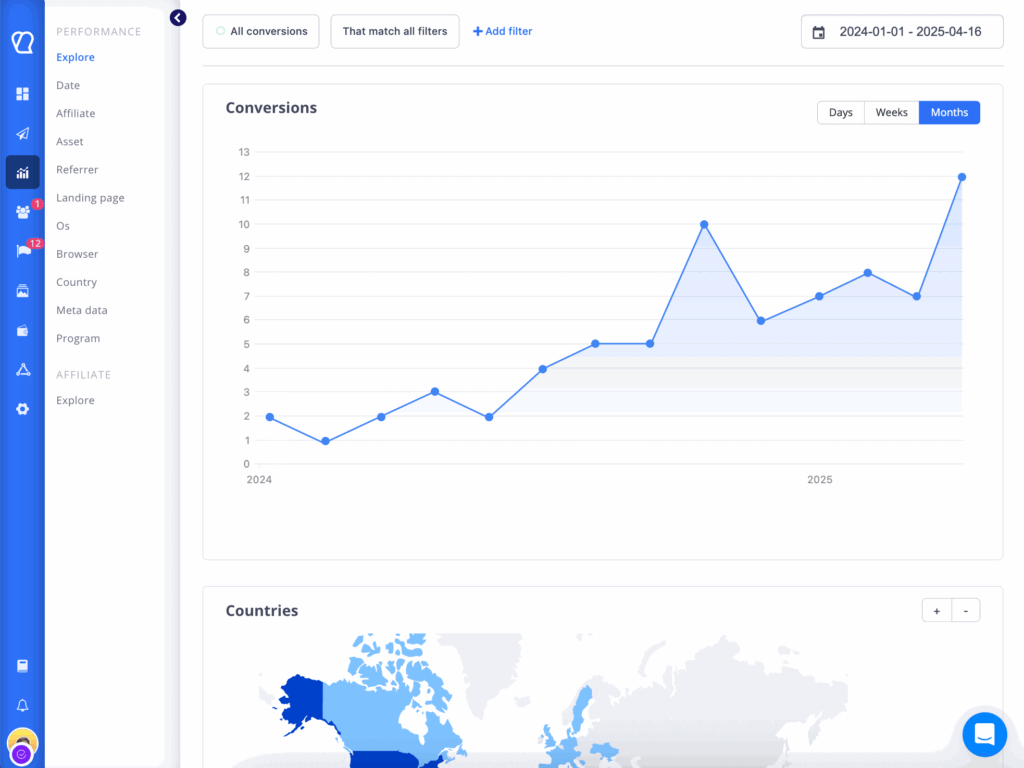Click the notifications bell icon
The height and width of the screenshot is (768, 1024).
point(22,706)
